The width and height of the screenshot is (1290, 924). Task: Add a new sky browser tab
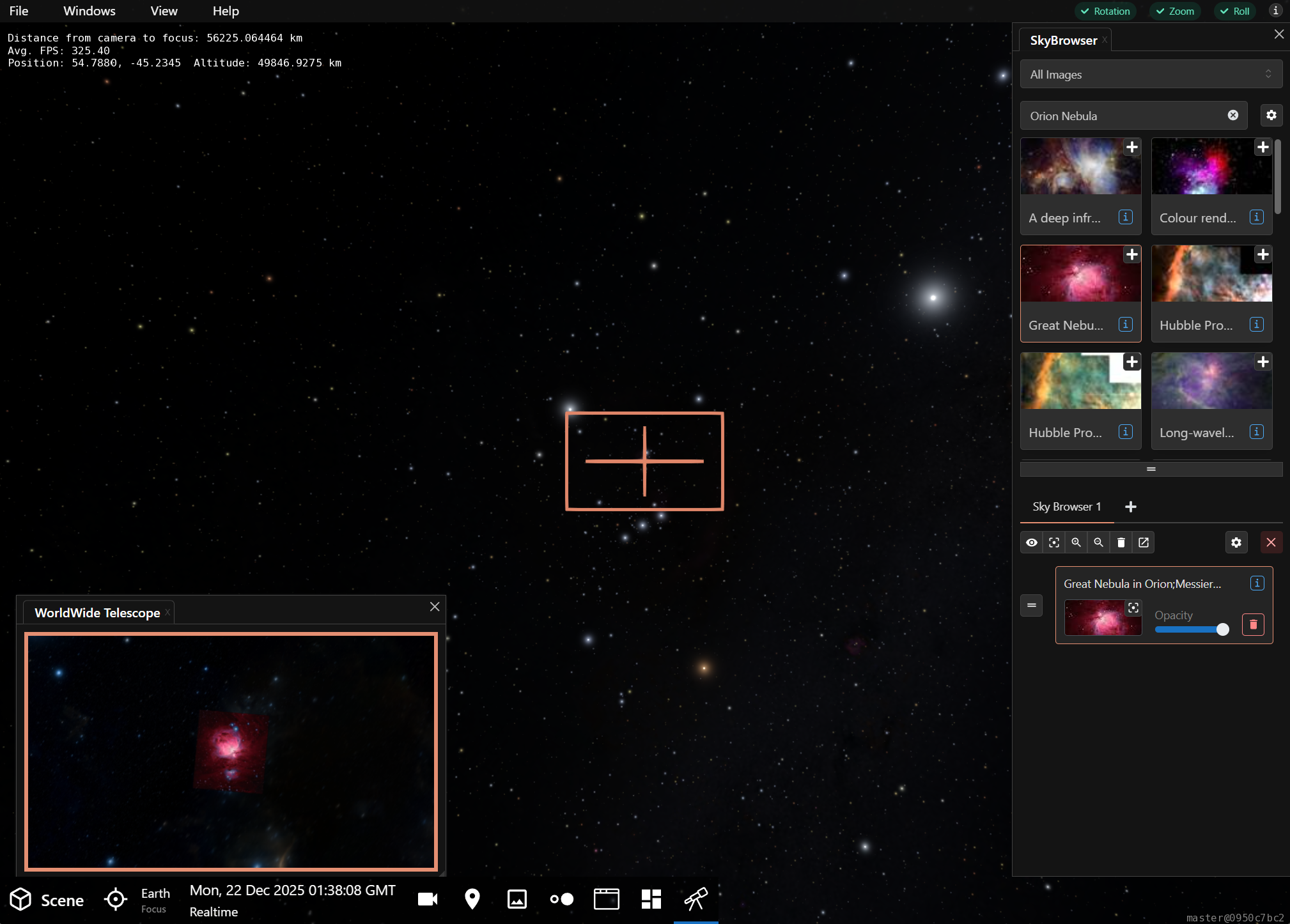1131,507
